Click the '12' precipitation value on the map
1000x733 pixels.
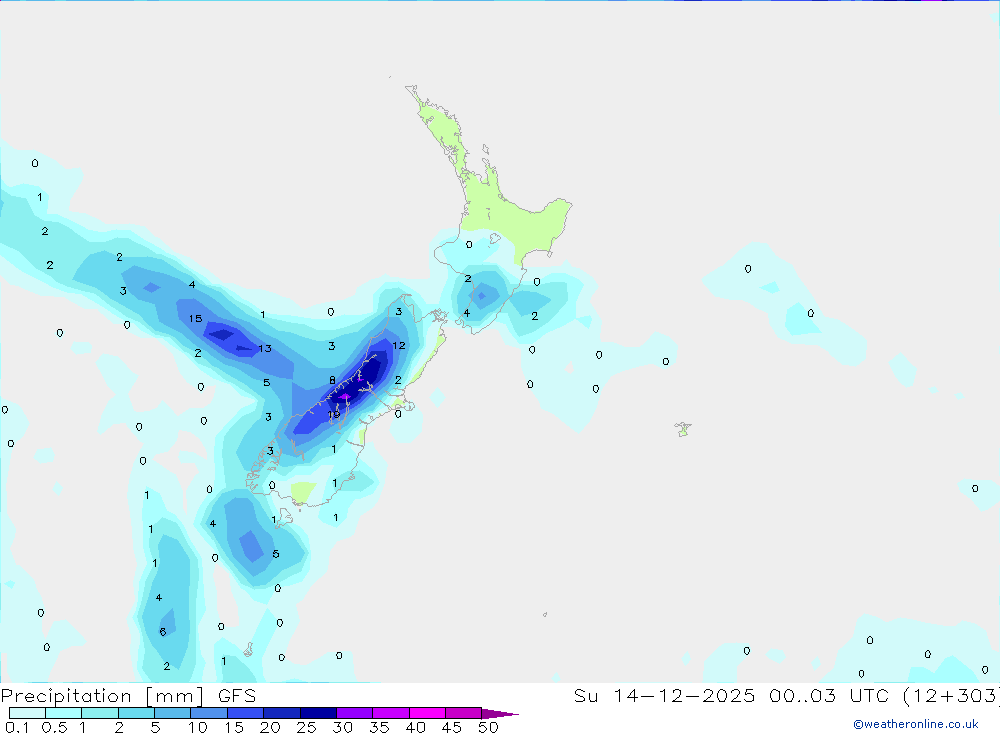coord(399,346)
